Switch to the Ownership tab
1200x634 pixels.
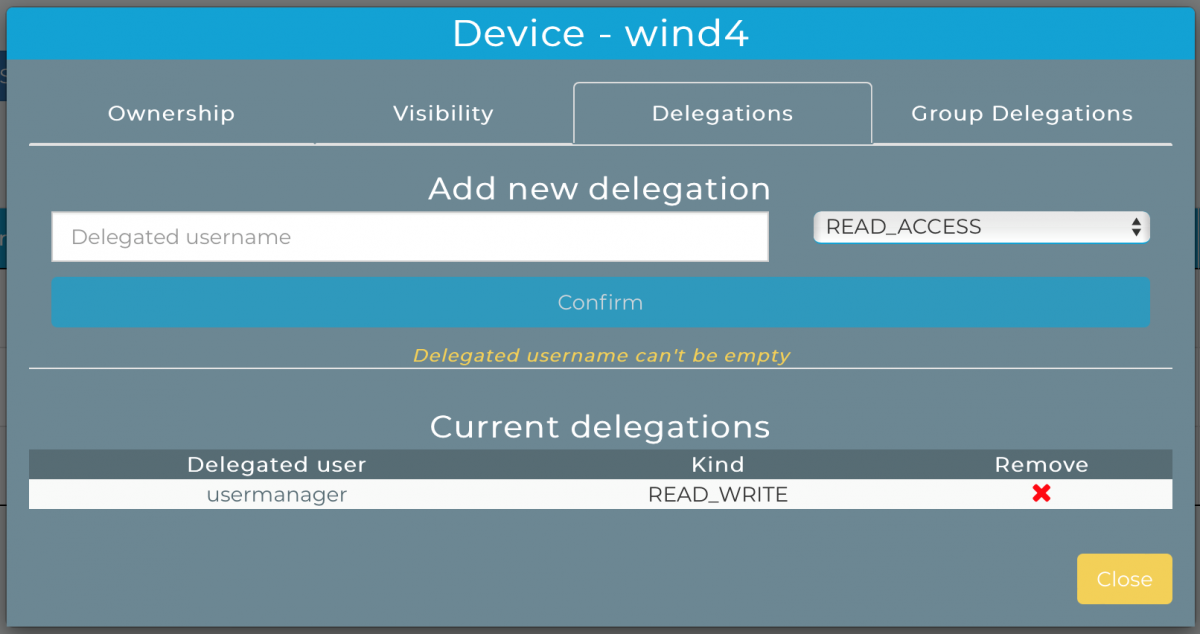coord(171,114)
